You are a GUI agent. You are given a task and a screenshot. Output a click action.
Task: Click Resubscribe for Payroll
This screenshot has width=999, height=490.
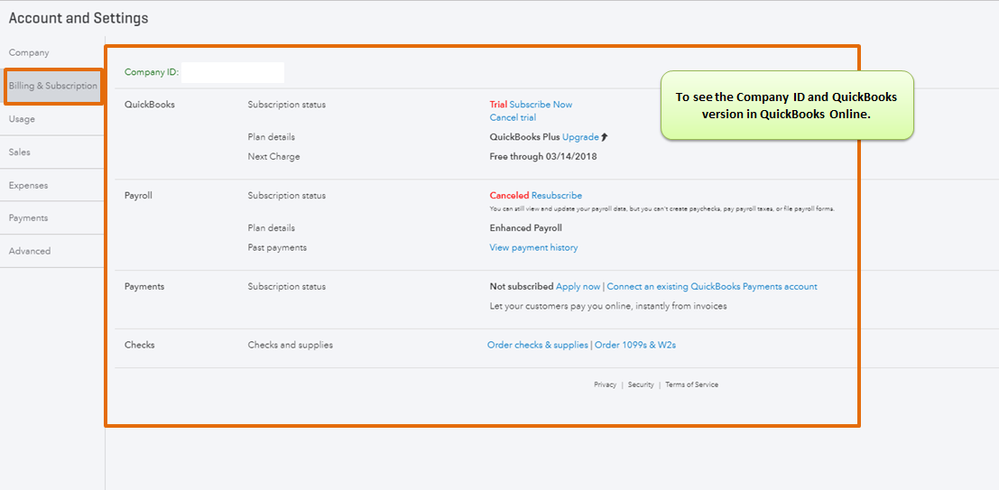coord(556,196)
